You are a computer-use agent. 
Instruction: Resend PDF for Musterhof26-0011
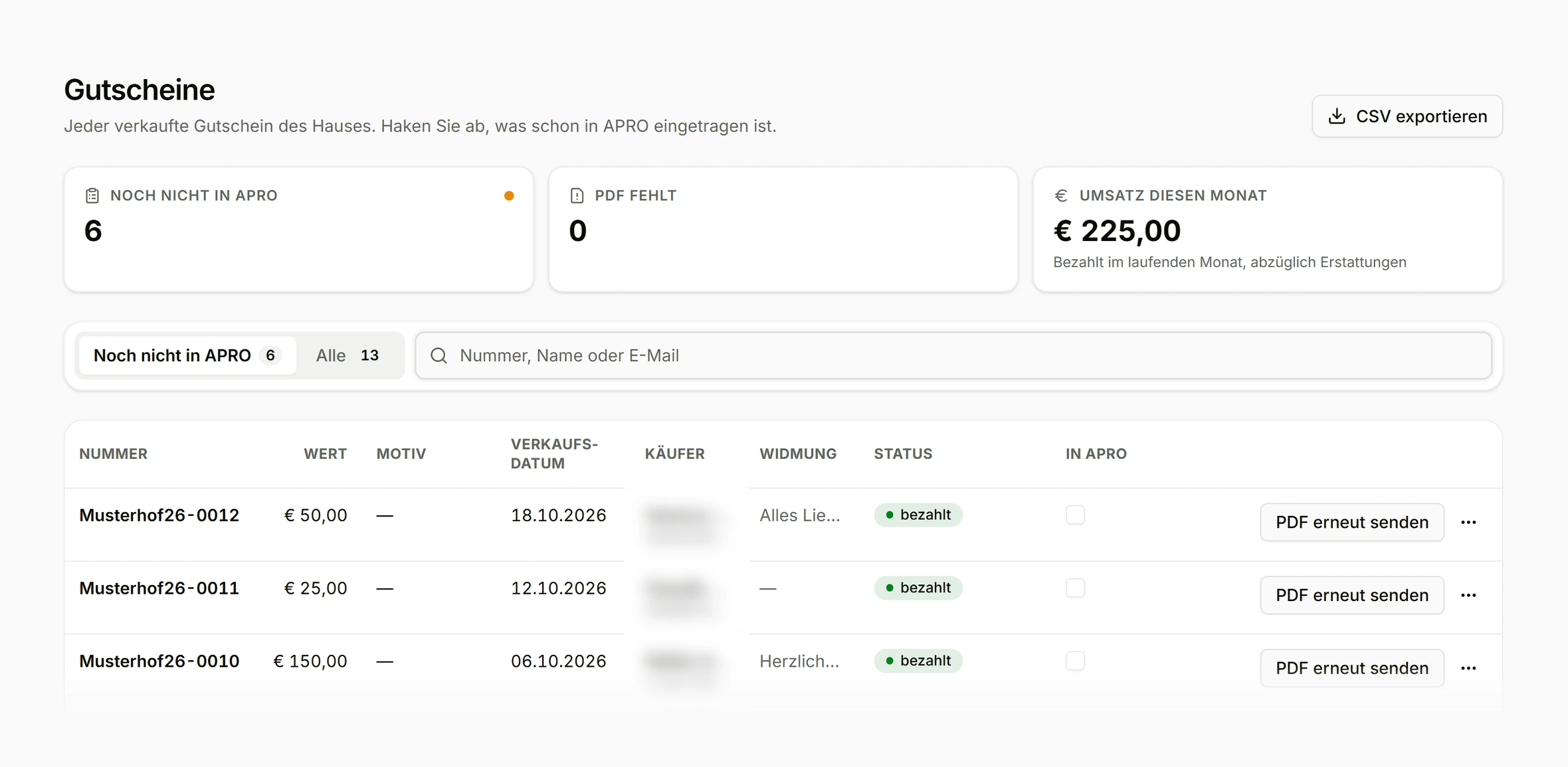point(1352,596)
